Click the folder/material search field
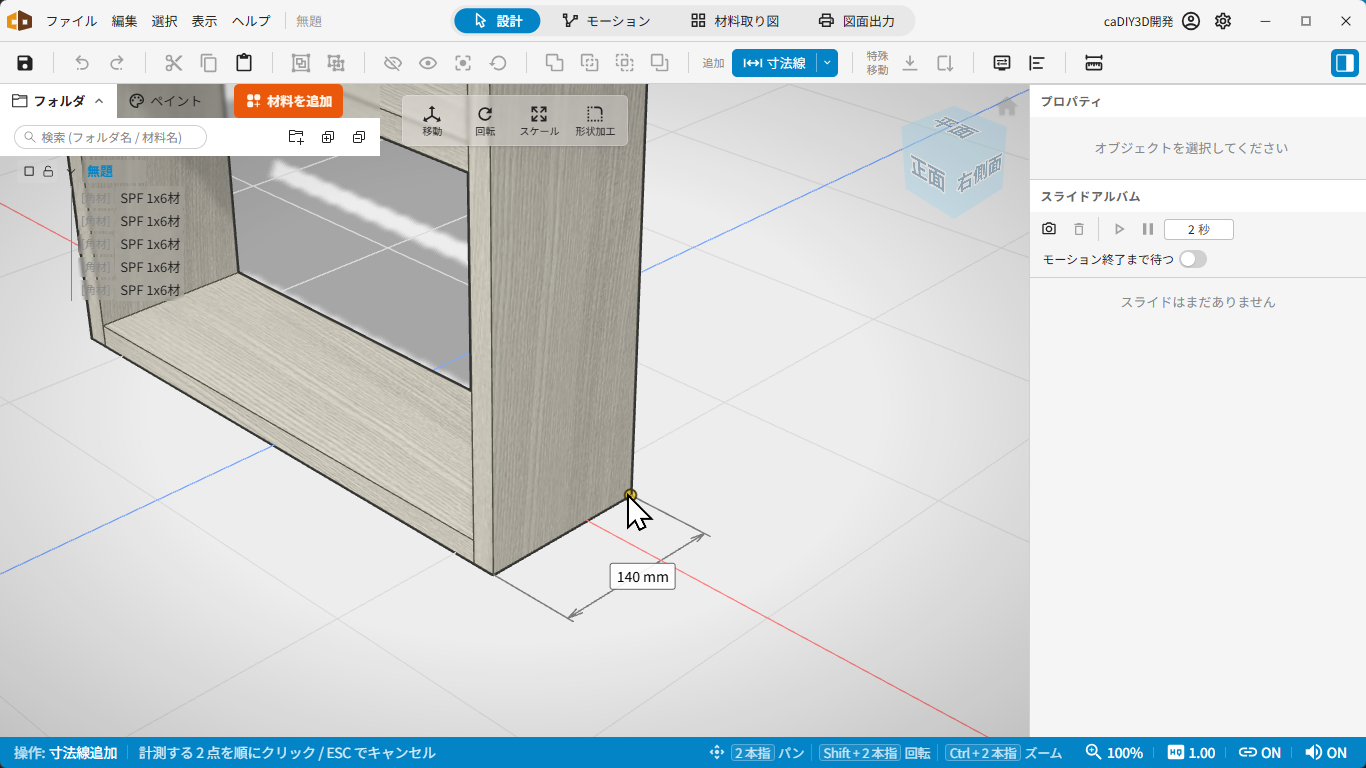 (110, 137)
